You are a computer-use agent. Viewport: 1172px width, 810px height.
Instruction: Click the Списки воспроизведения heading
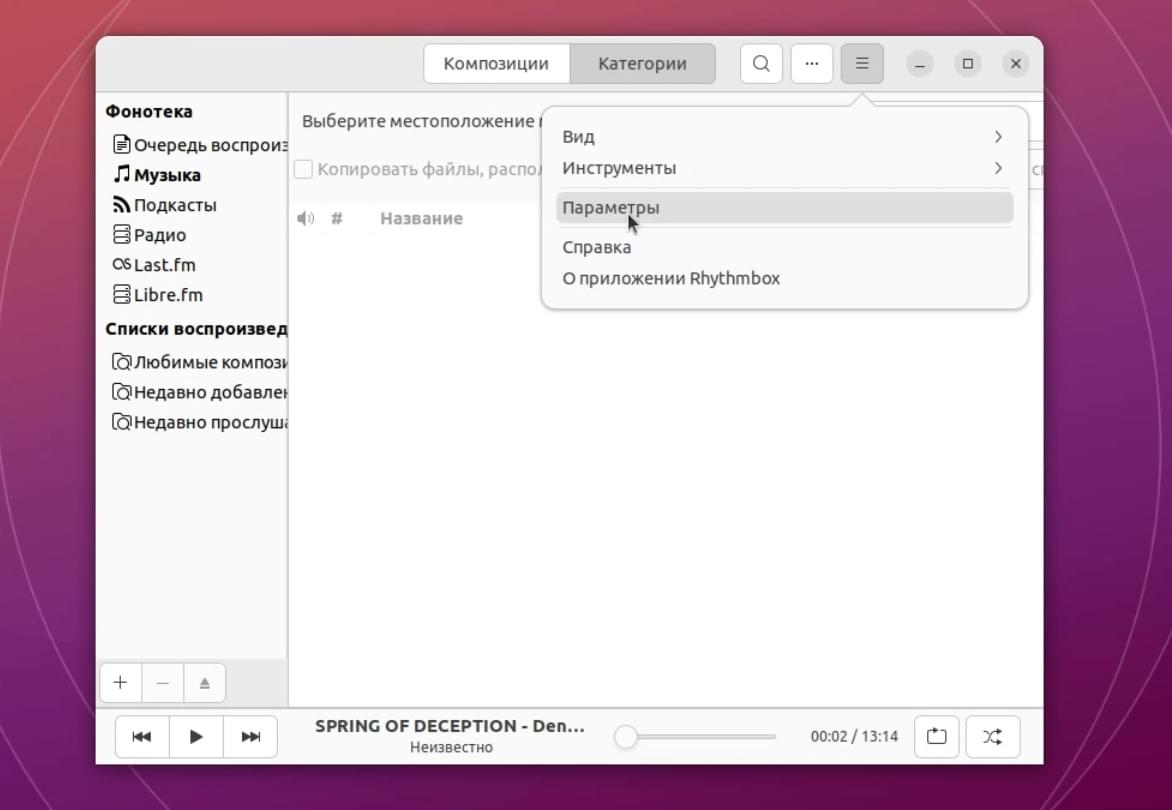point(196,329)
